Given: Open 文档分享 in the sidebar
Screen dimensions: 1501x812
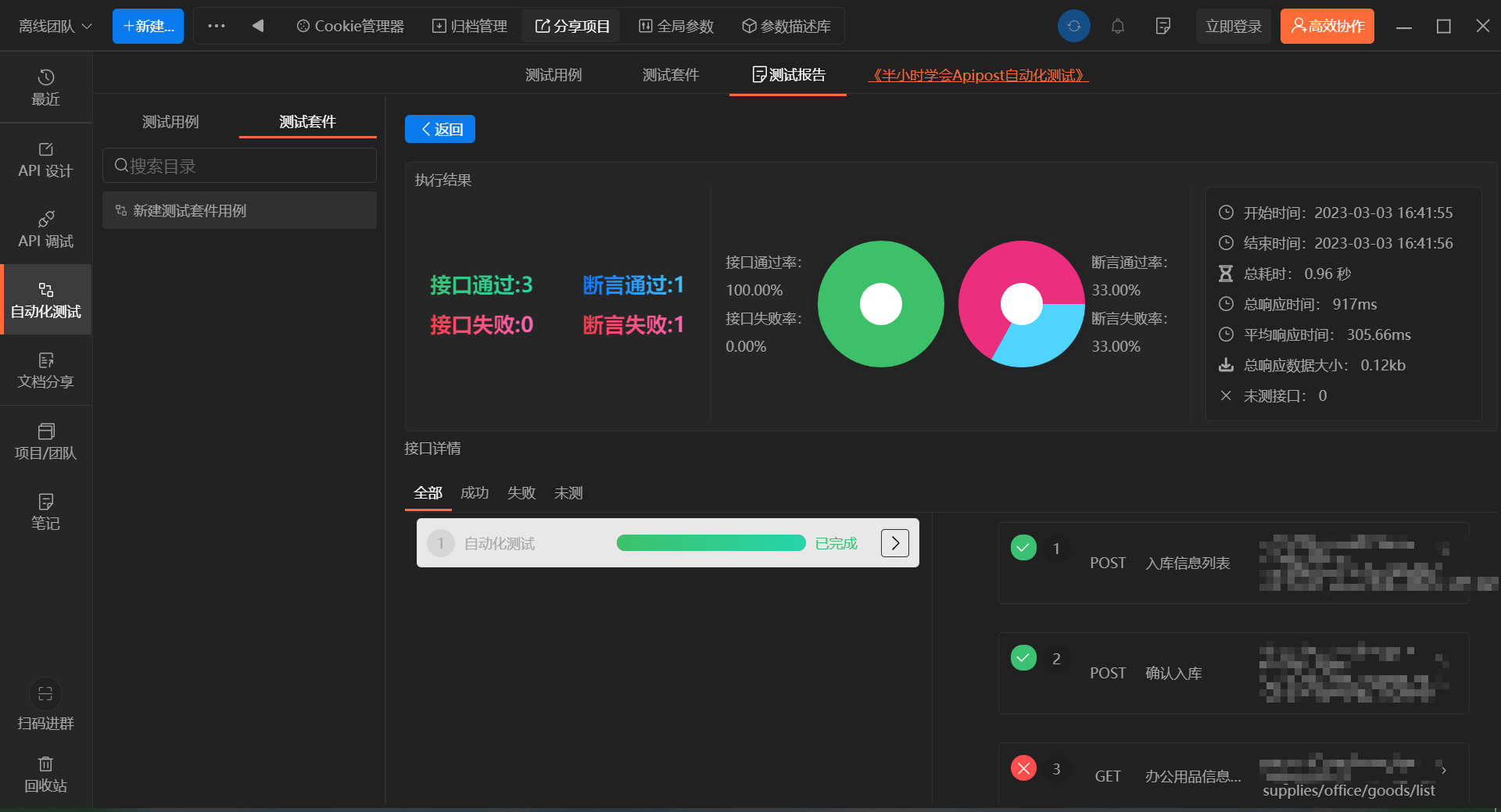Looking at the screenshot, I should pos(45,370).
